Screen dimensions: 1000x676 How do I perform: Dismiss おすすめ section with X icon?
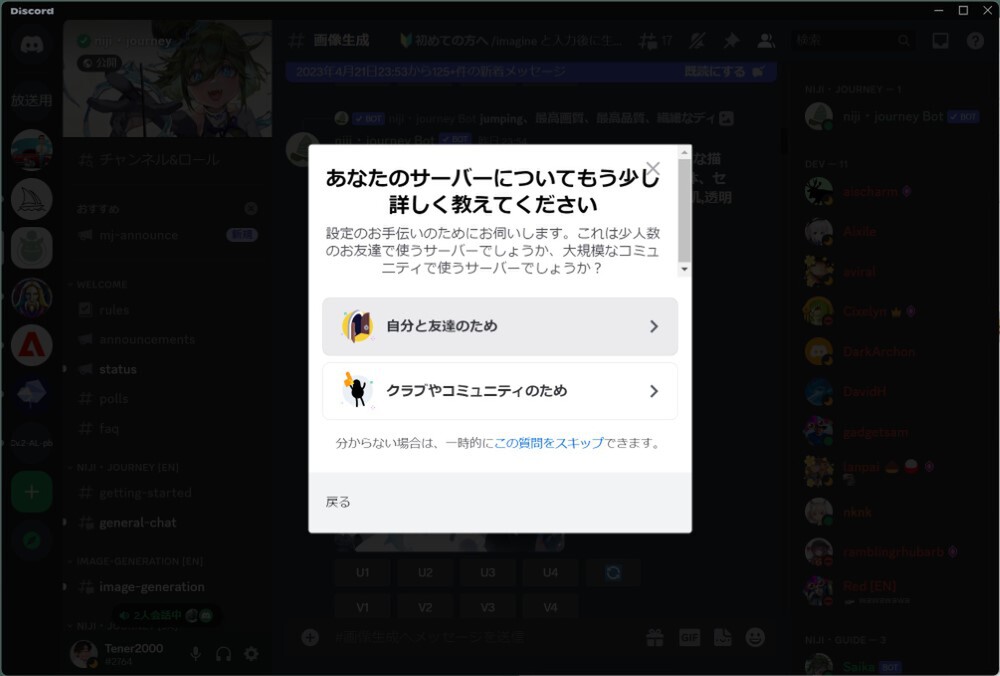tap(251, 209)
